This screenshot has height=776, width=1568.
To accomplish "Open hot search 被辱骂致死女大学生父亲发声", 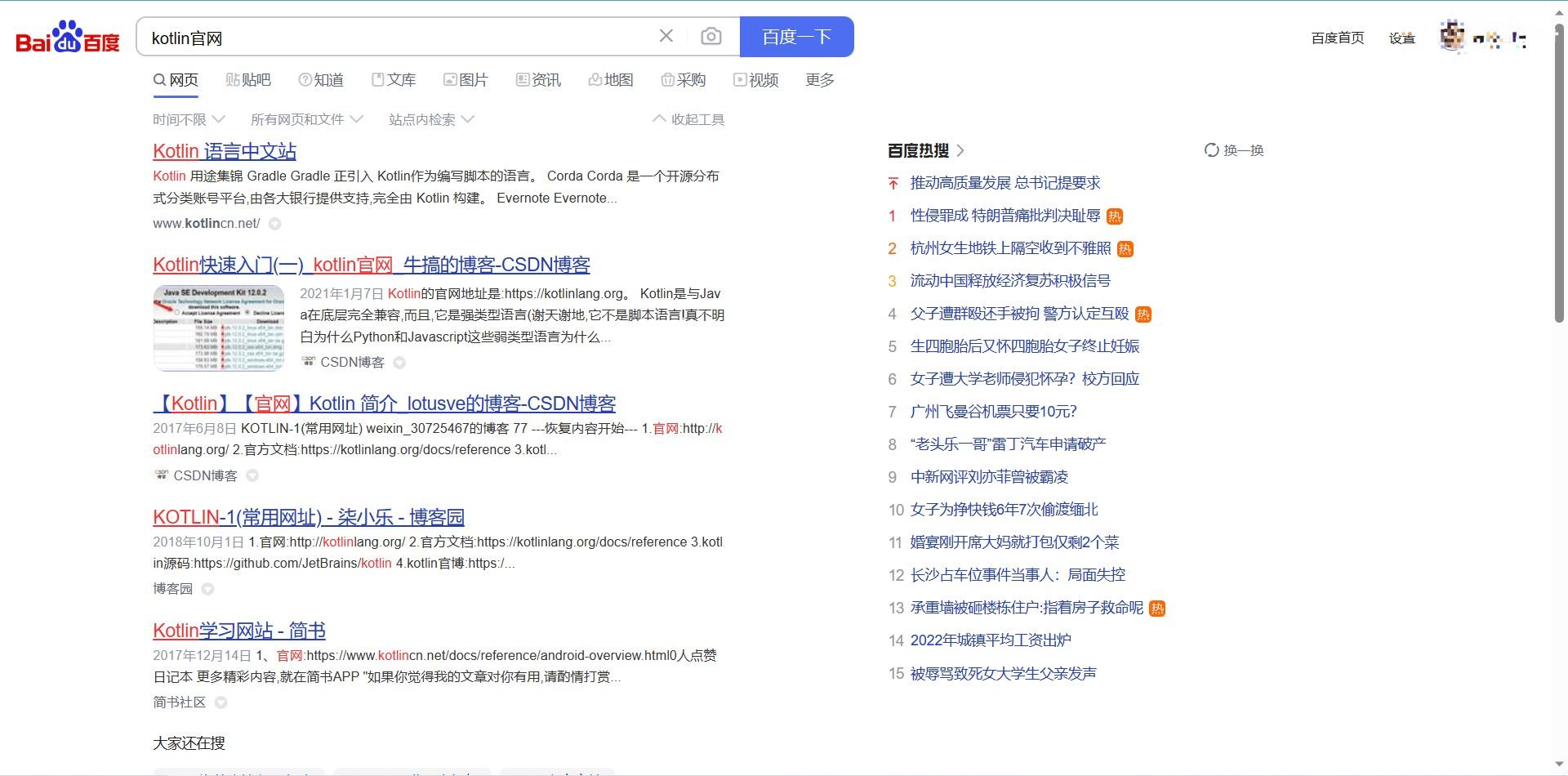I will pos(1004,674).
